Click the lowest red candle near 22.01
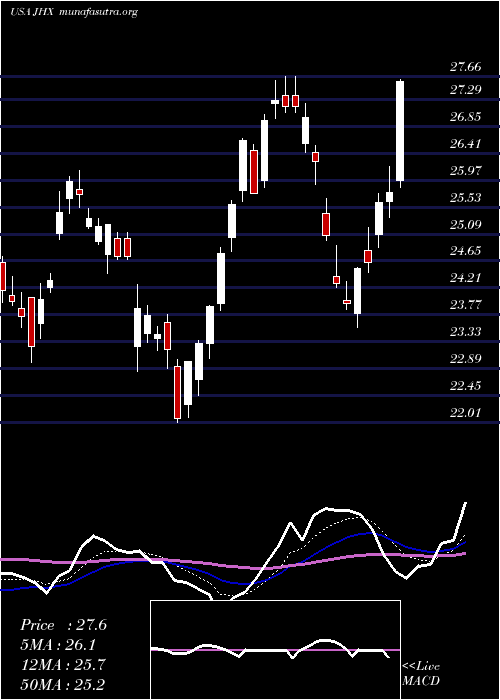 coord(177,392)
